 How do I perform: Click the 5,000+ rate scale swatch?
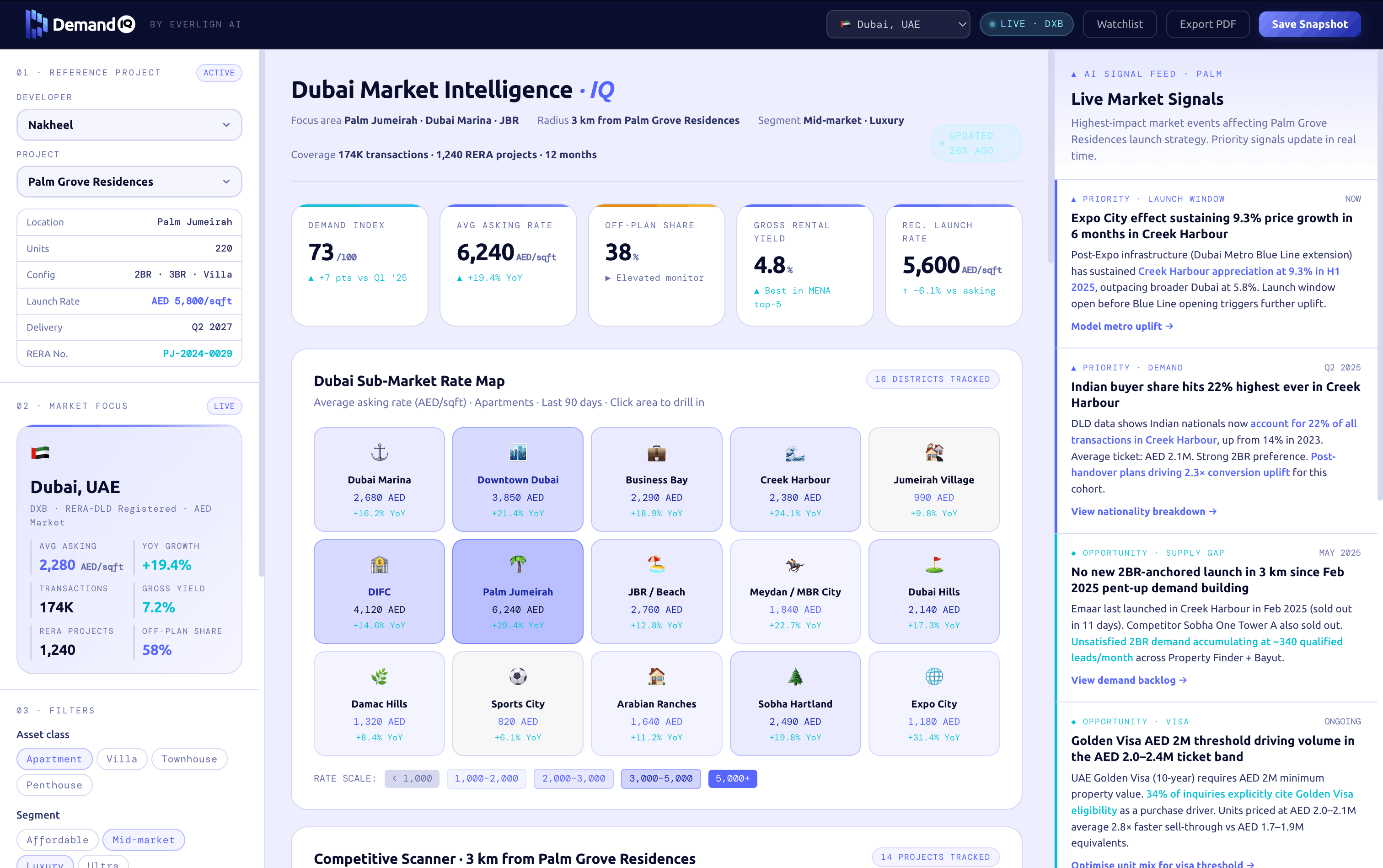pyautogui.click(x=733, y=778)
